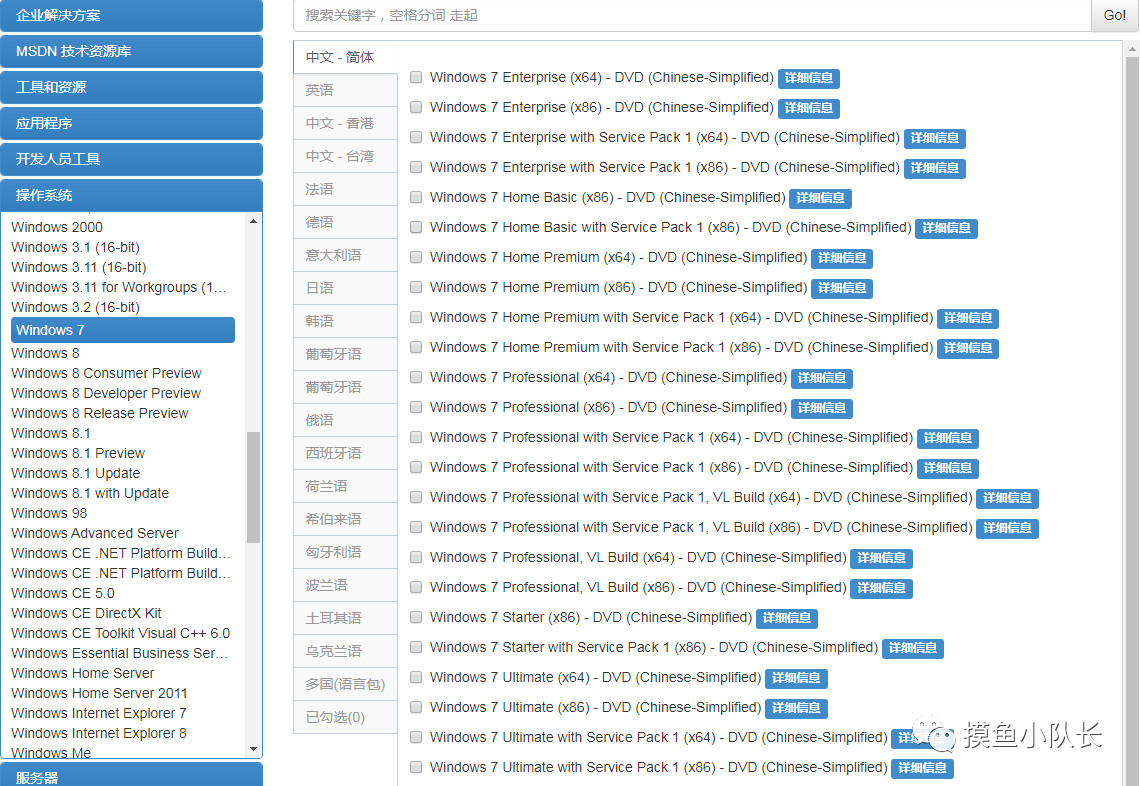View 详细信息 for Windows 7 Ultimate SP1 (x86)

[922, 768]
